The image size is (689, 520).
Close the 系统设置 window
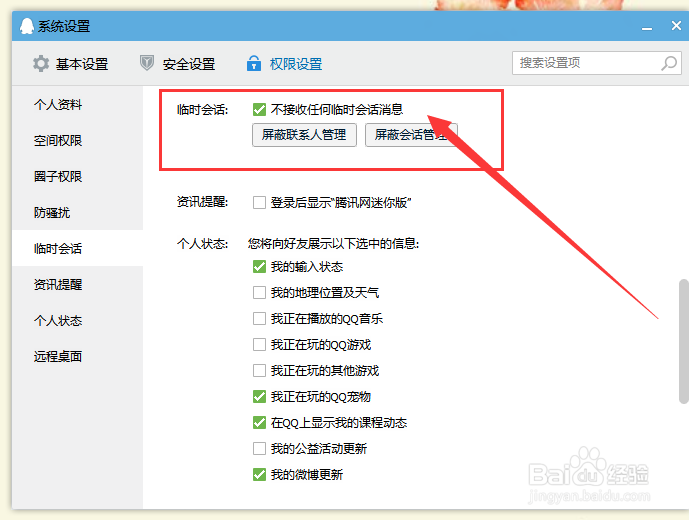point(676,26)
